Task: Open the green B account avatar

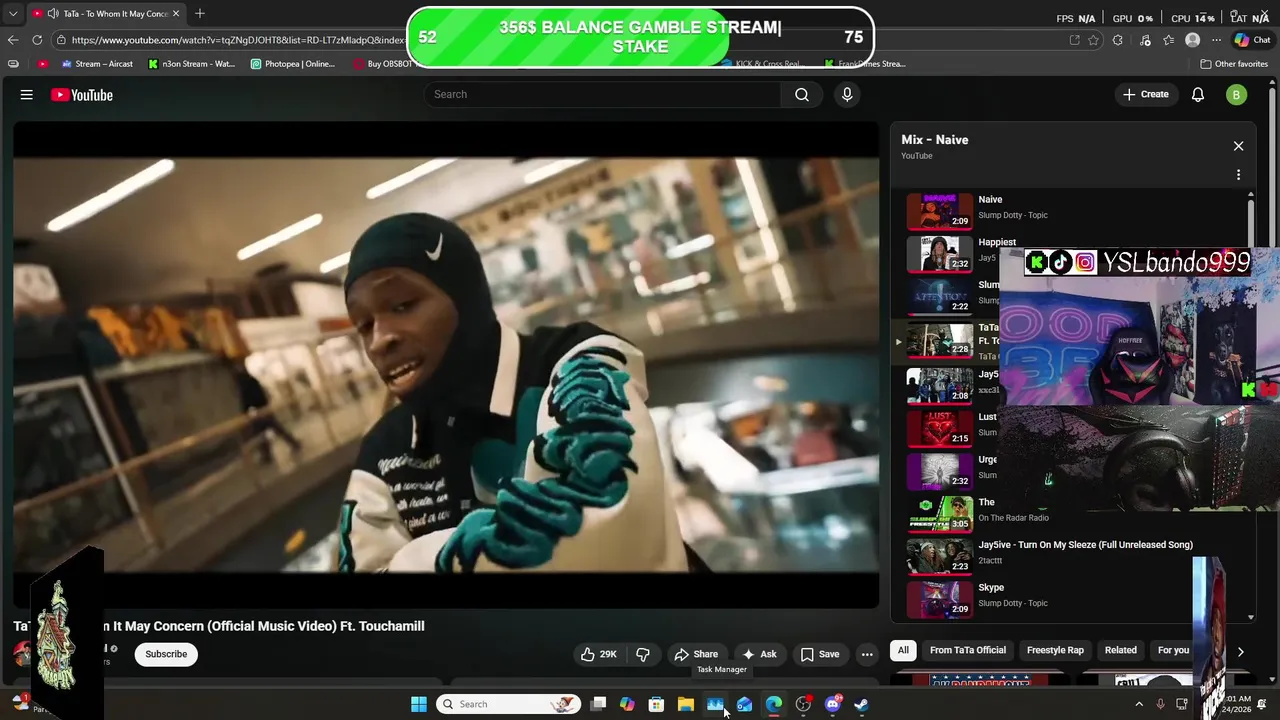Action: pyautogui.click(x=1236, y=95)
